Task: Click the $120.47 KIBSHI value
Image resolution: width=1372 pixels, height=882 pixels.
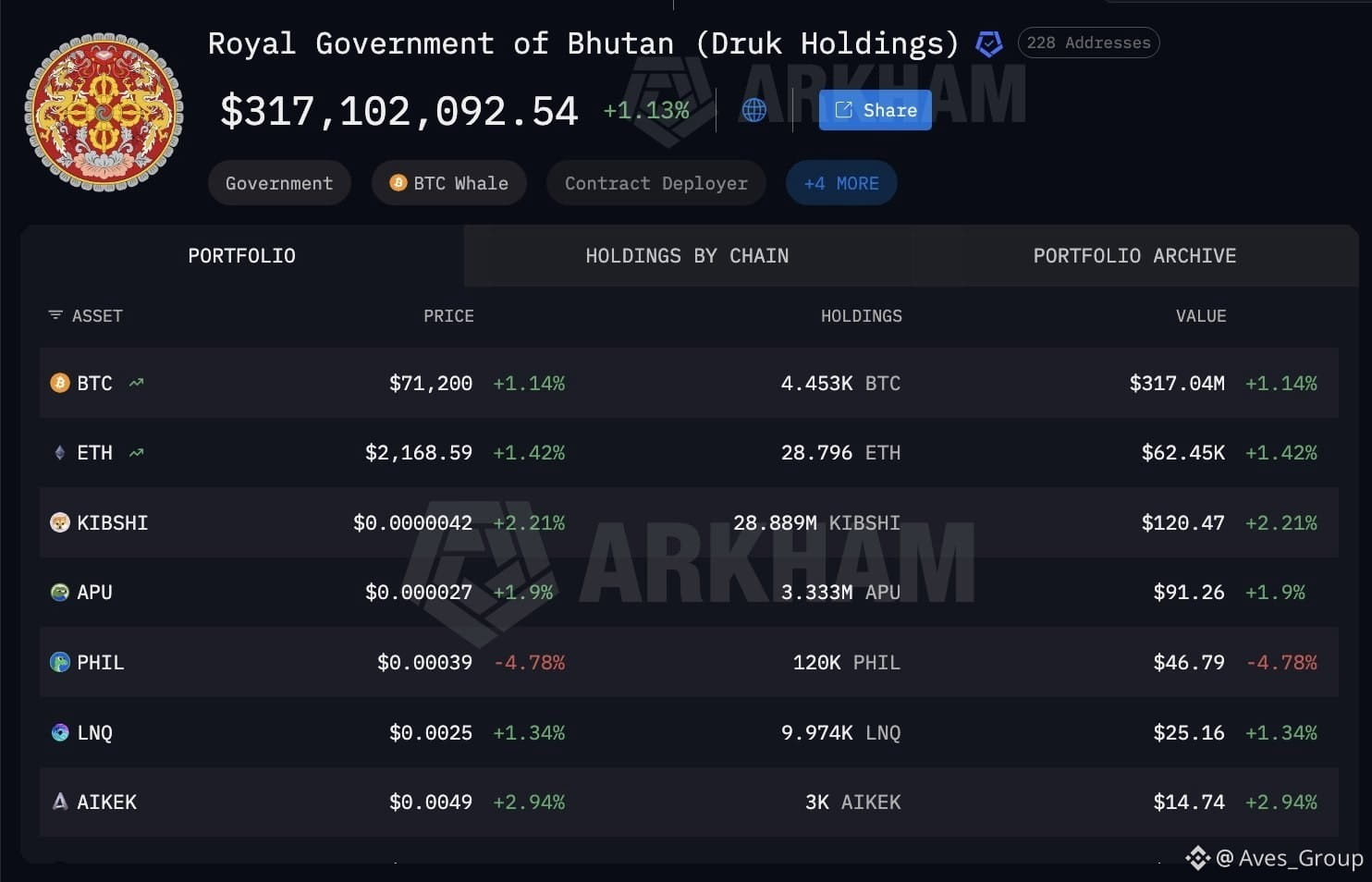Action: pyautogui.click(x=1183, y=522)
